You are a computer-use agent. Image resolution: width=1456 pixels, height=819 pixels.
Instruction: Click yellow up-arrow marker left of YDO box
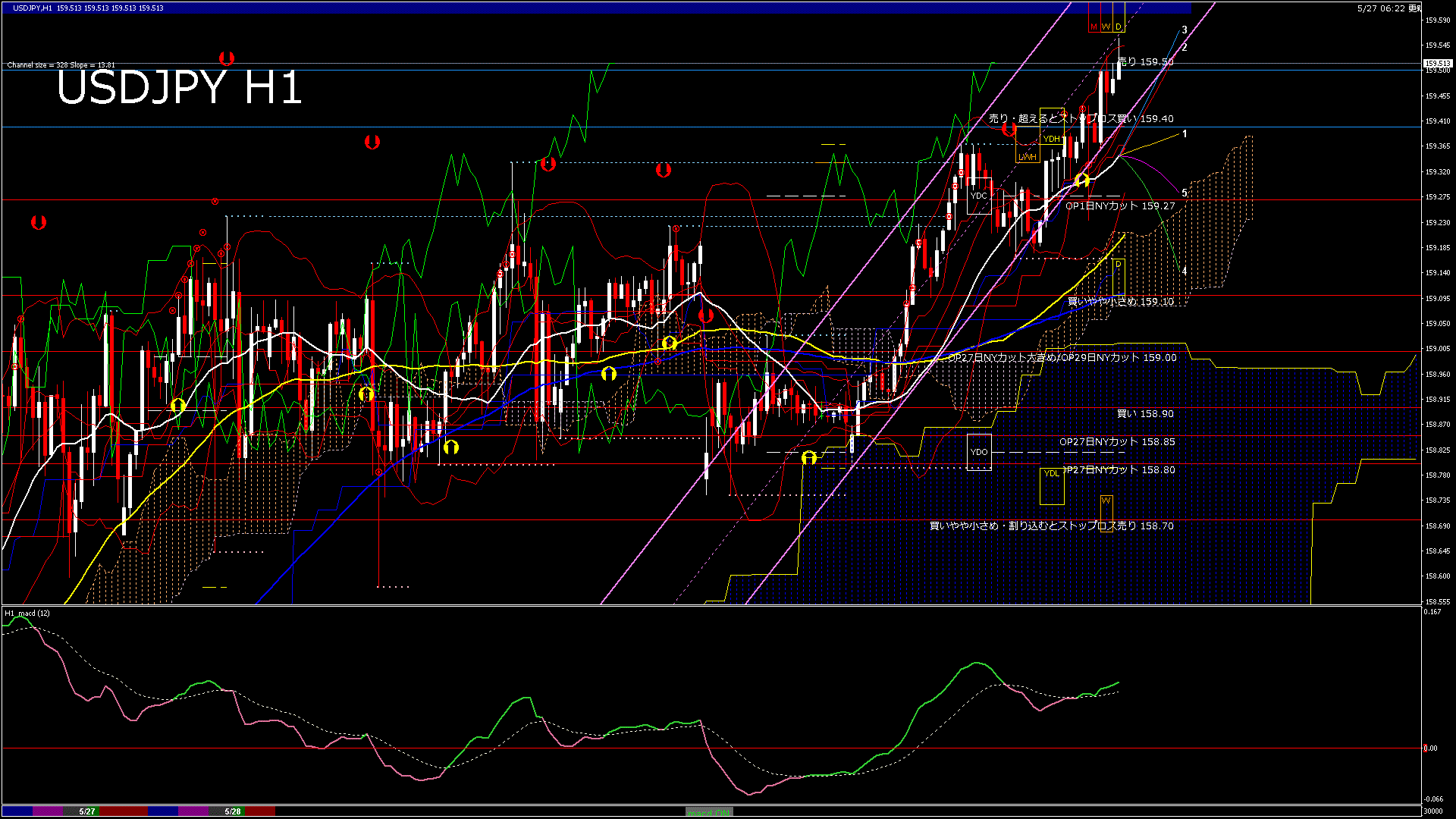tap(809, 458)
